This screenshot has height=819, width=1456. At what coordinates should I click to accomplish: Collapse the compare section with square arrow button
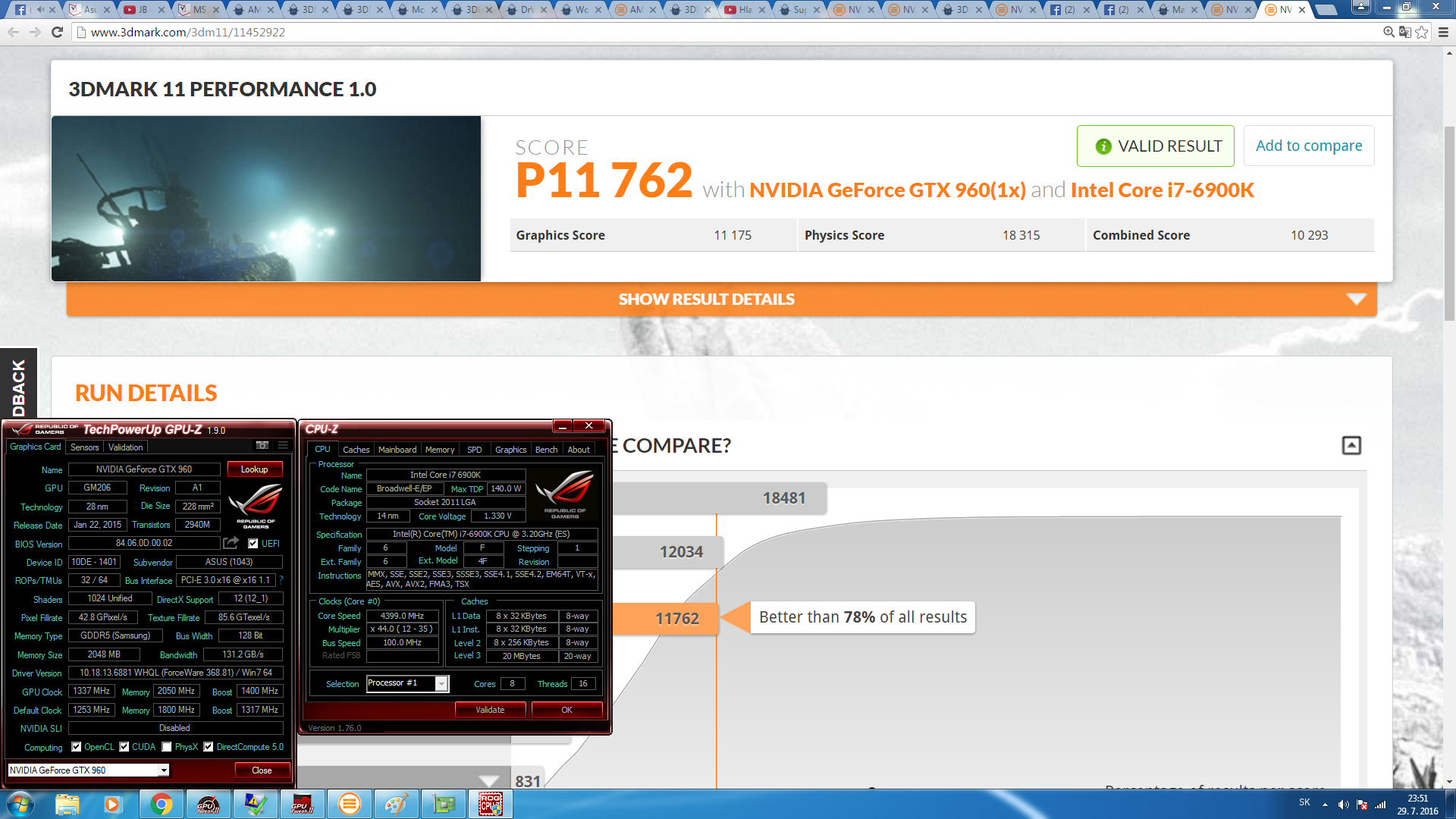1351,445
